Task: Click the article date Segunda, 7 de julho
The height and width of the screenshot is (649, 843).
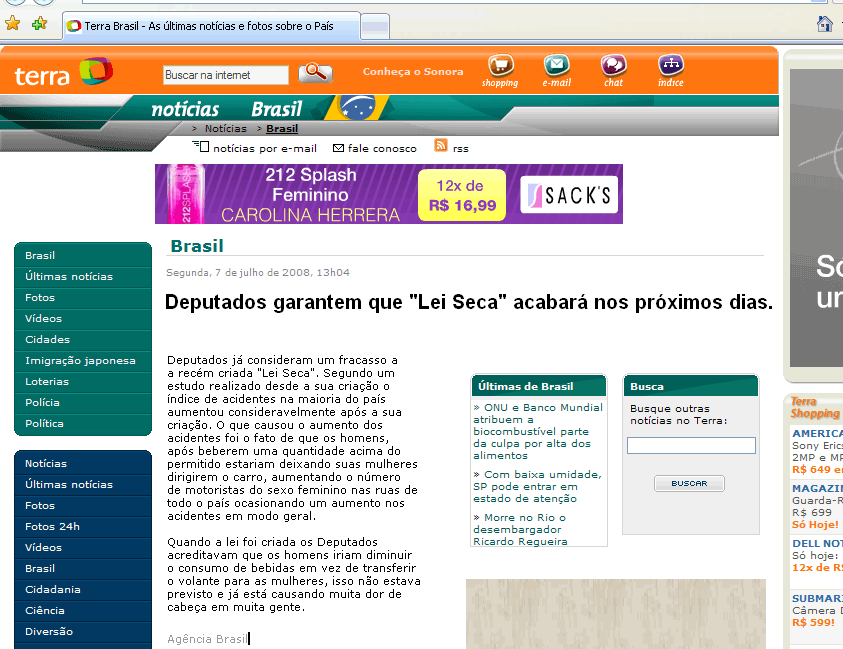Action: [258, 273]
